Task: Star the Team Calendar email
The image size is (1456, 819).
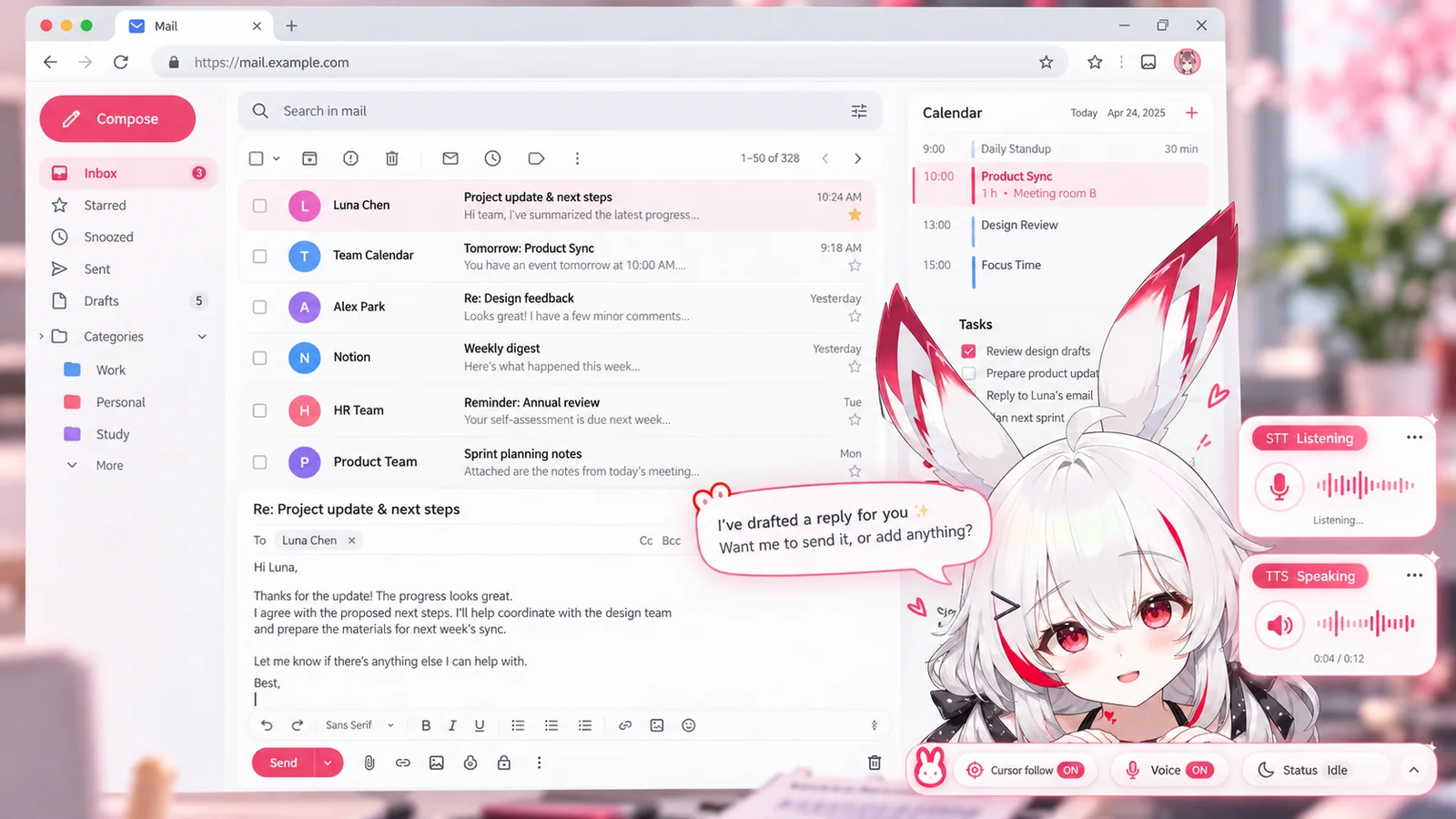Action: (854, 266)
